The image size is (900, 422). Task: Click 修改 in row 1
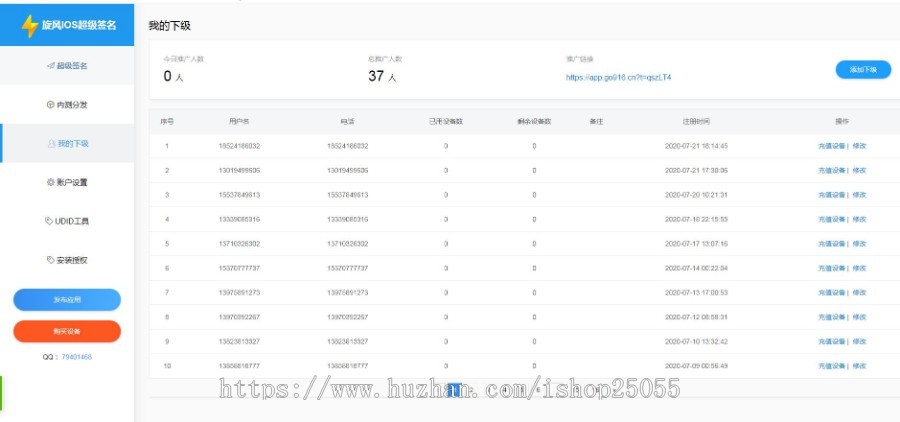click(859, 146)
